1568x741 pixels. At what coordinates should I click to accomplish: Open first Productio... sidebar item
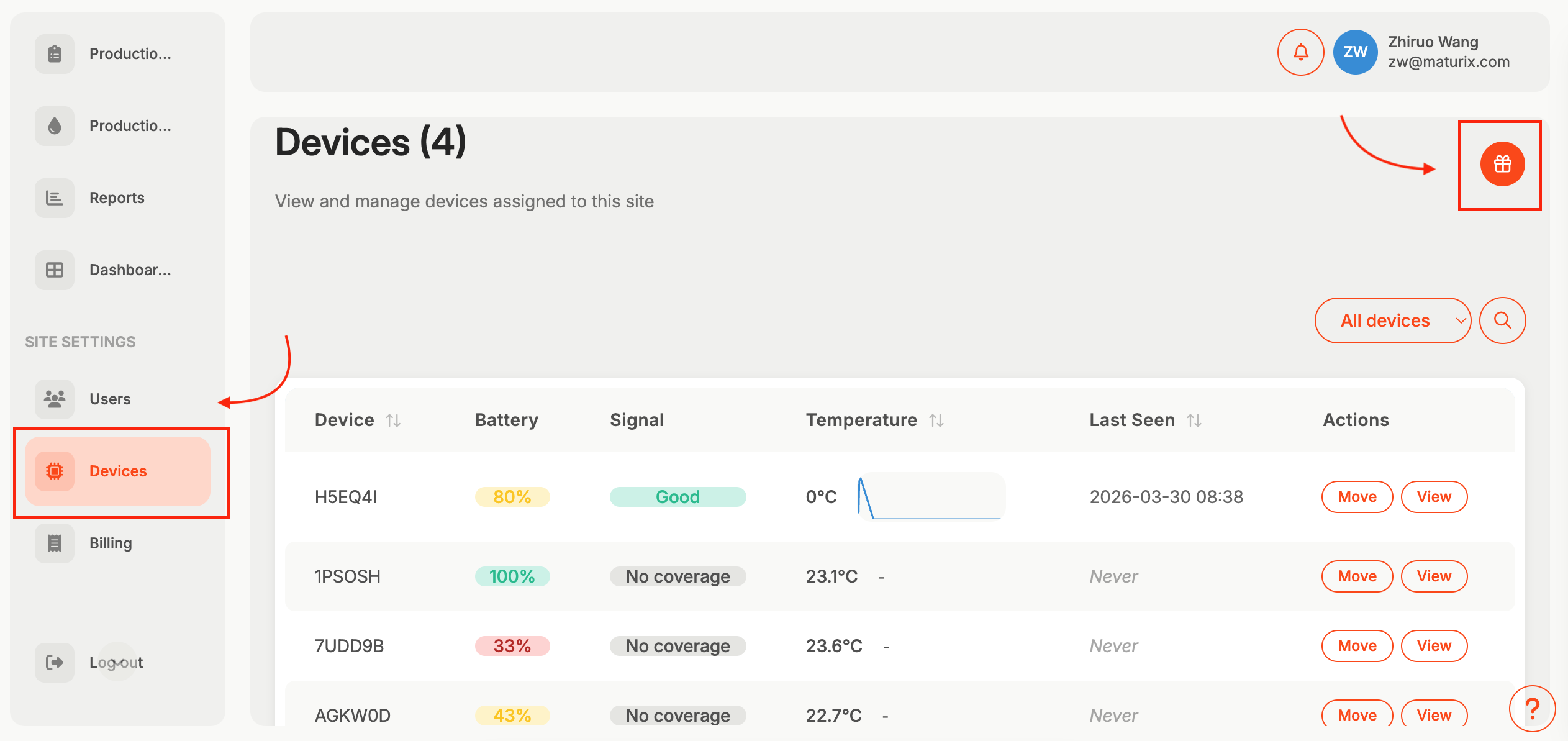[130, 54]
